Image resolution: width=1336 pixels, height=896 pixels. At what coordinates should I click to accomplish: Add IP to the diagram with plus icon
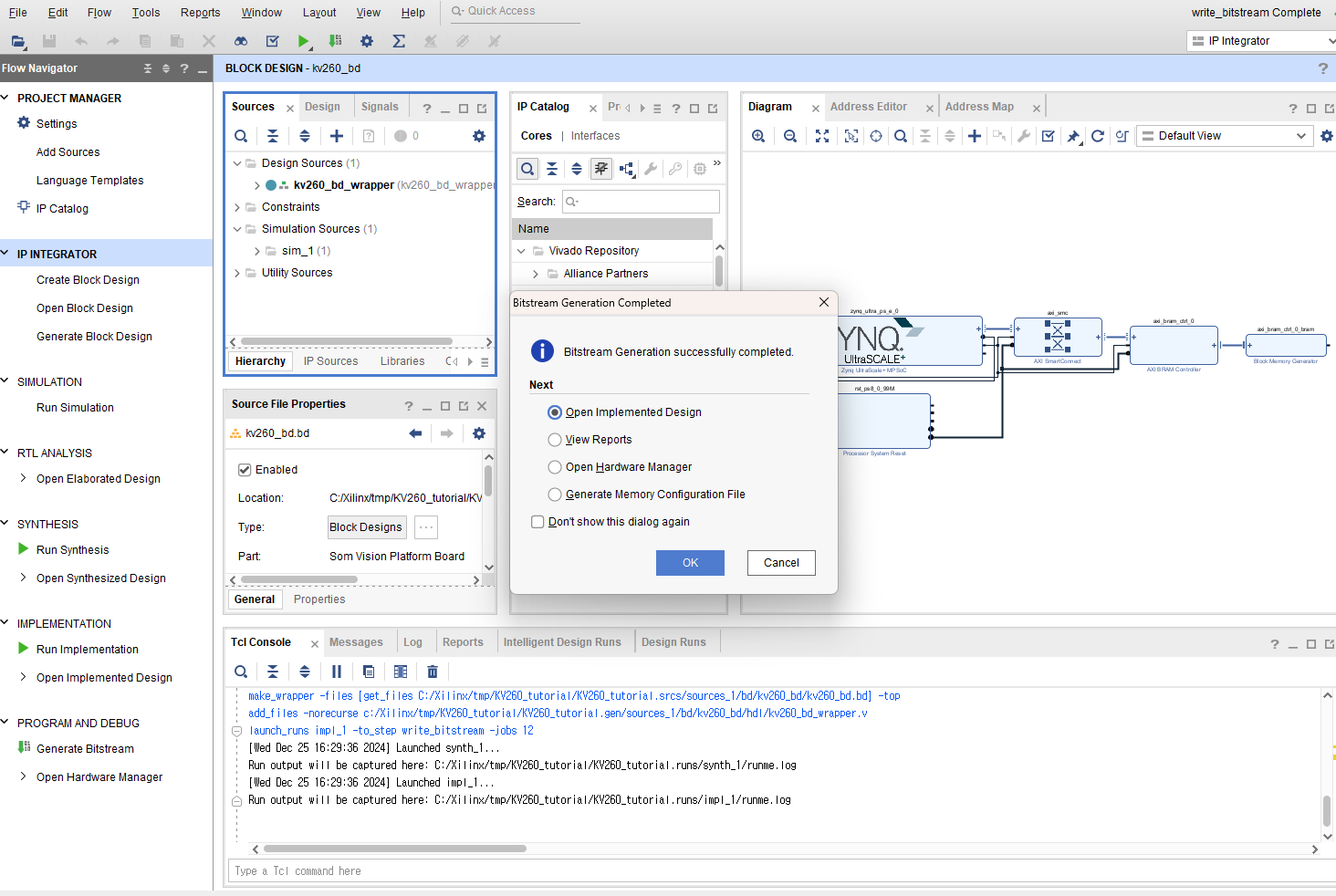pyautogui.click(x=975, y=136)
